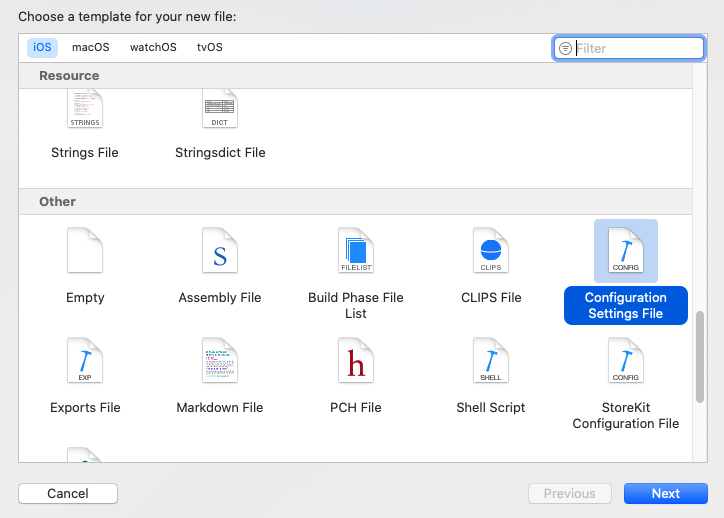Pick the StoreKit Configuration File icon
The width and height of the screenshot is (724, 518).
(626, 361)
